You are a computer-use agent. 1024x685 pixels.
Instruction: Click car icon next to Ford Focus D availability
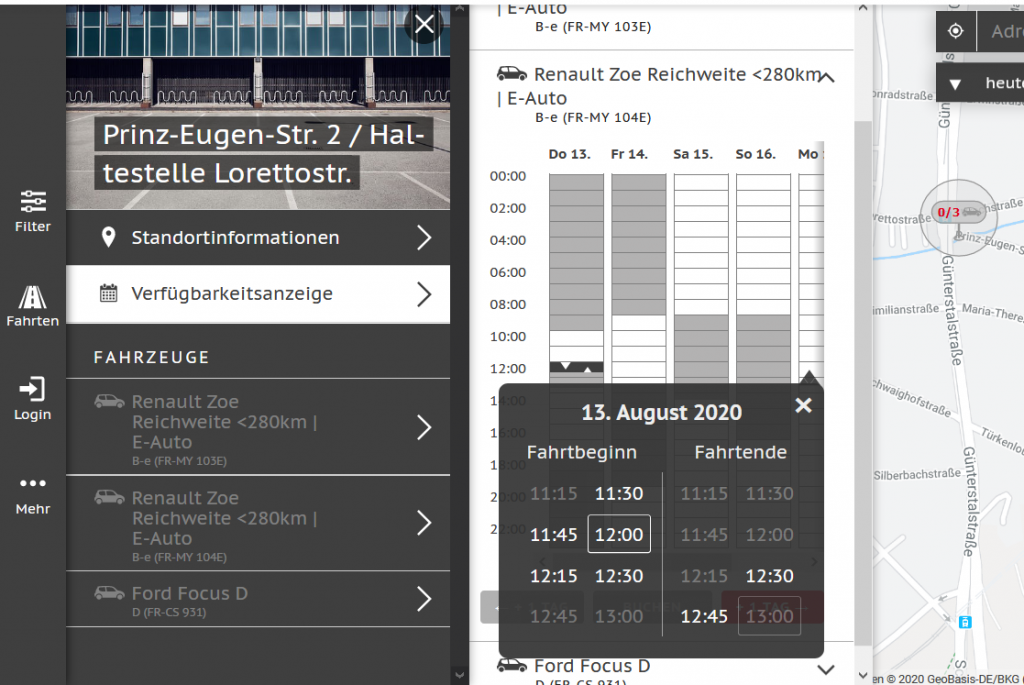click(512, 665)
